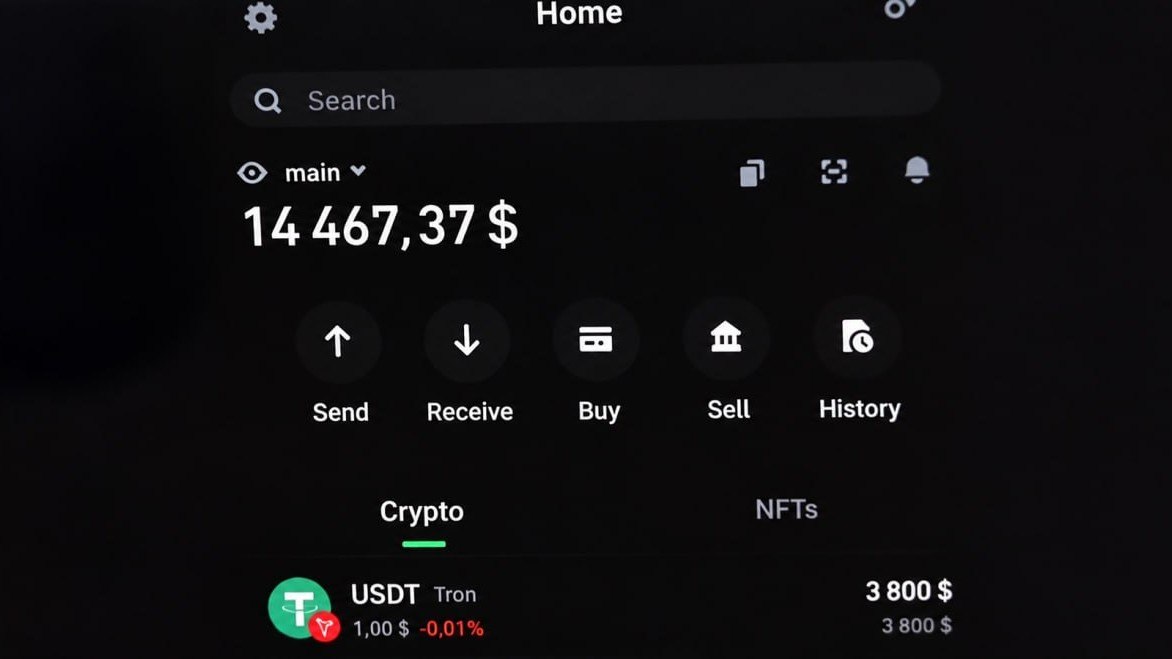The height and width of the screenshot is (659, 1172).
Task: Click the copy address icon
Action: point(752,173)
